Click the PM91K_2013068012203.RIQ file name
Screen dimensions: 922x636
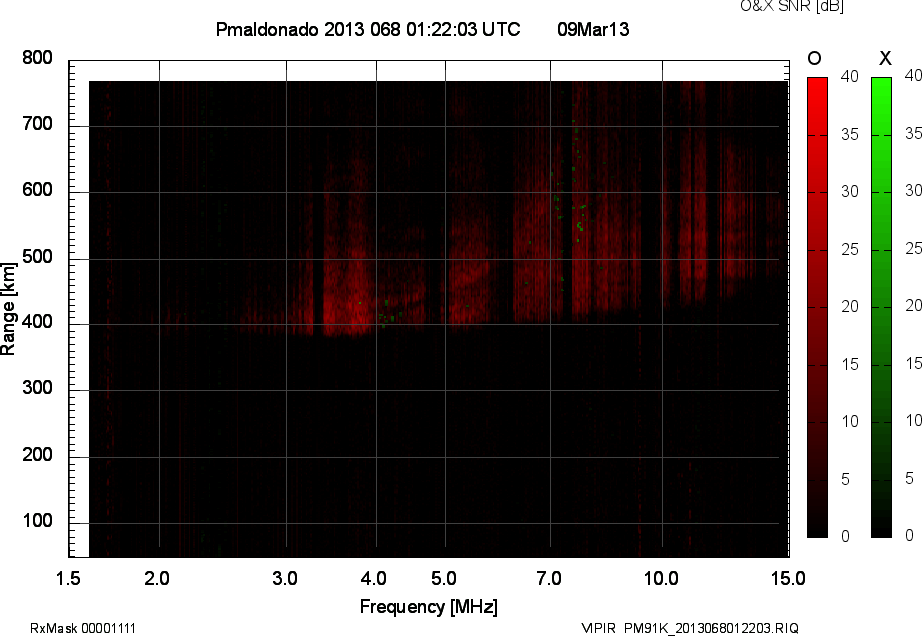pos(711,628)
